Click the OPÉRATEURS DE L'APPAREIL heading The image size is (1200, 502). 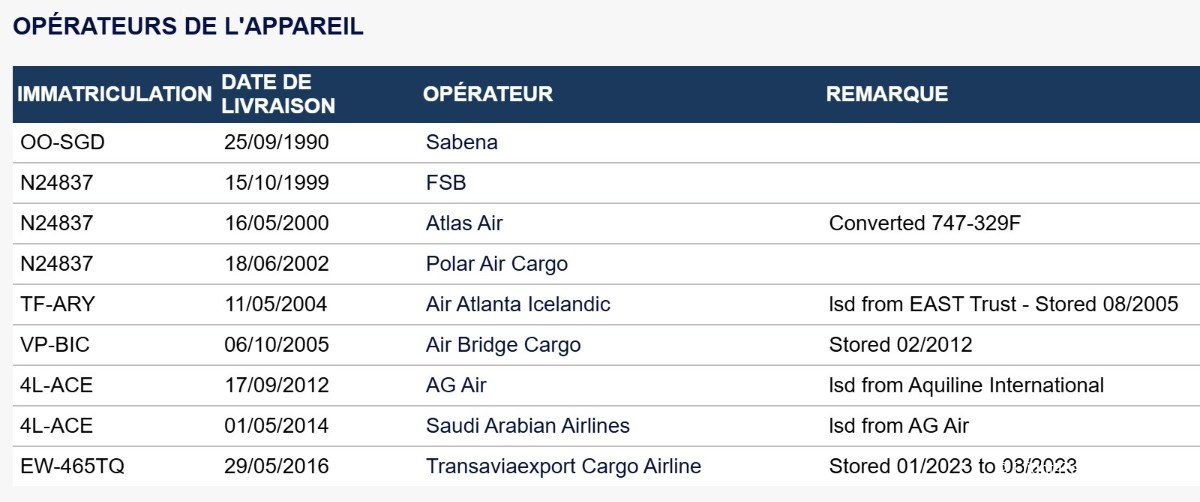click(188, 27)
